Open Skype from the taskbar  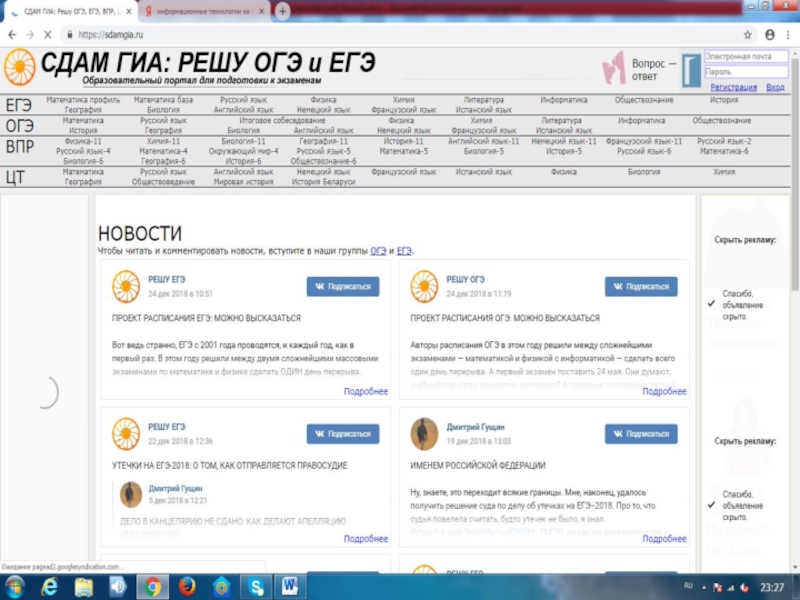tap(256, 587)
